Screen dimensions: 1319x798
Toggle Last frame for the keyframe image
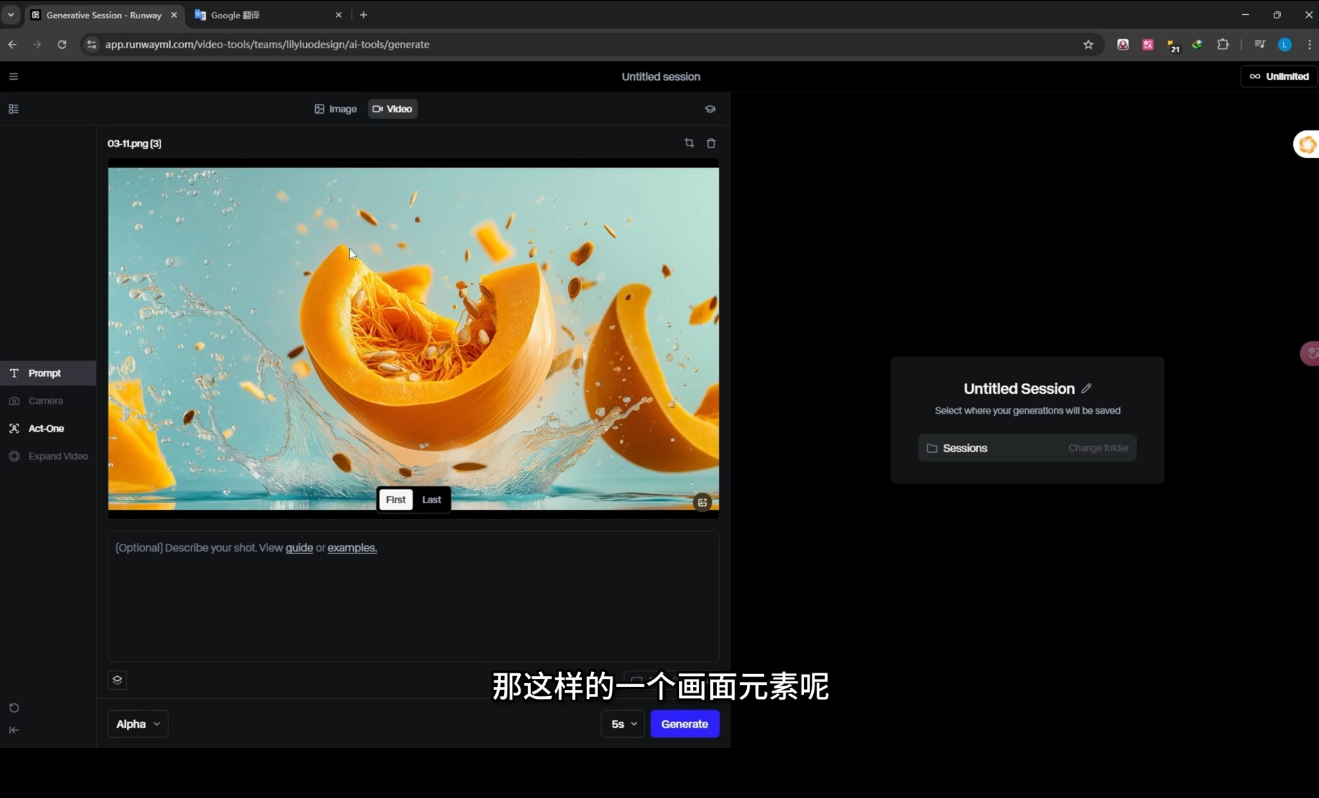tap(431, 499)
